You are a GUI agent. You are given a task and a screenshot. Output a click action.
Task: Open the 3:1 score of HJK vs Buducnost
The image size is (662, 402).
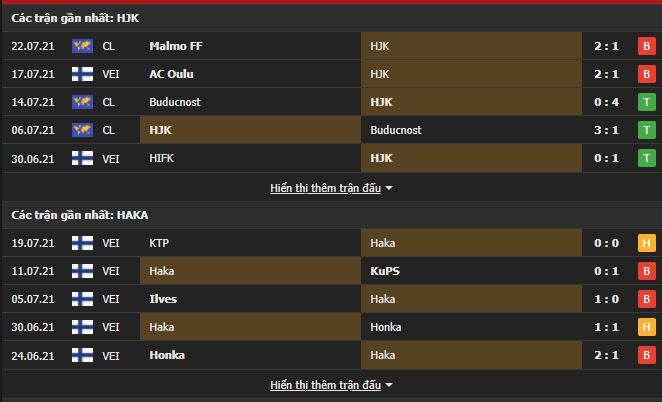pos(606,130)
